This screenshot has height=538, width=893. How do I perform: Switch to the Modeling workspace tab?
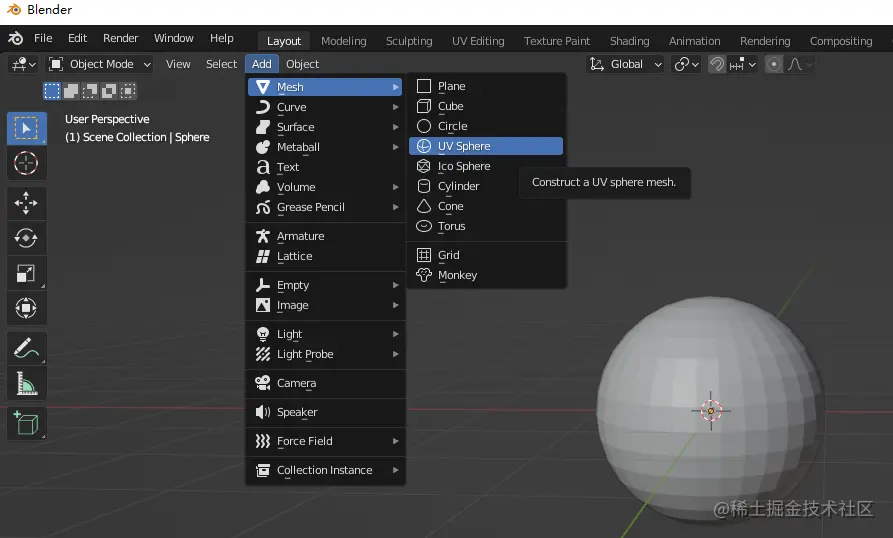343,41
